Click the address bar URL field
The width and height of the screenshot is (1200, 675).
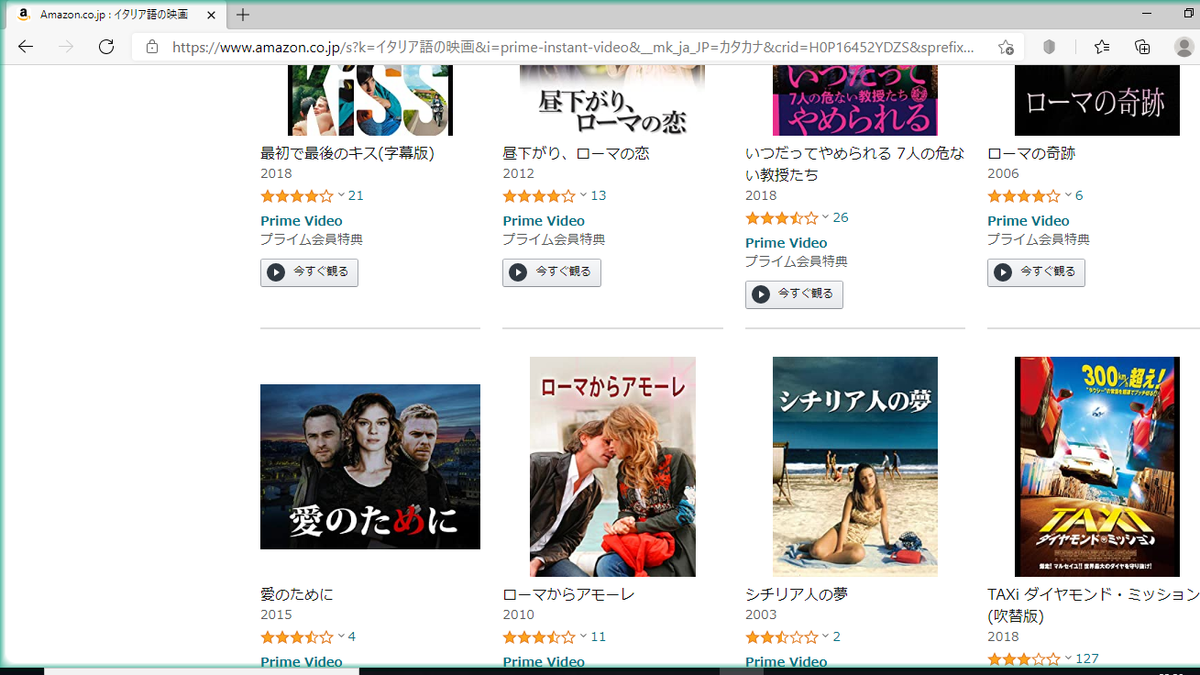[x=572, y=47]
